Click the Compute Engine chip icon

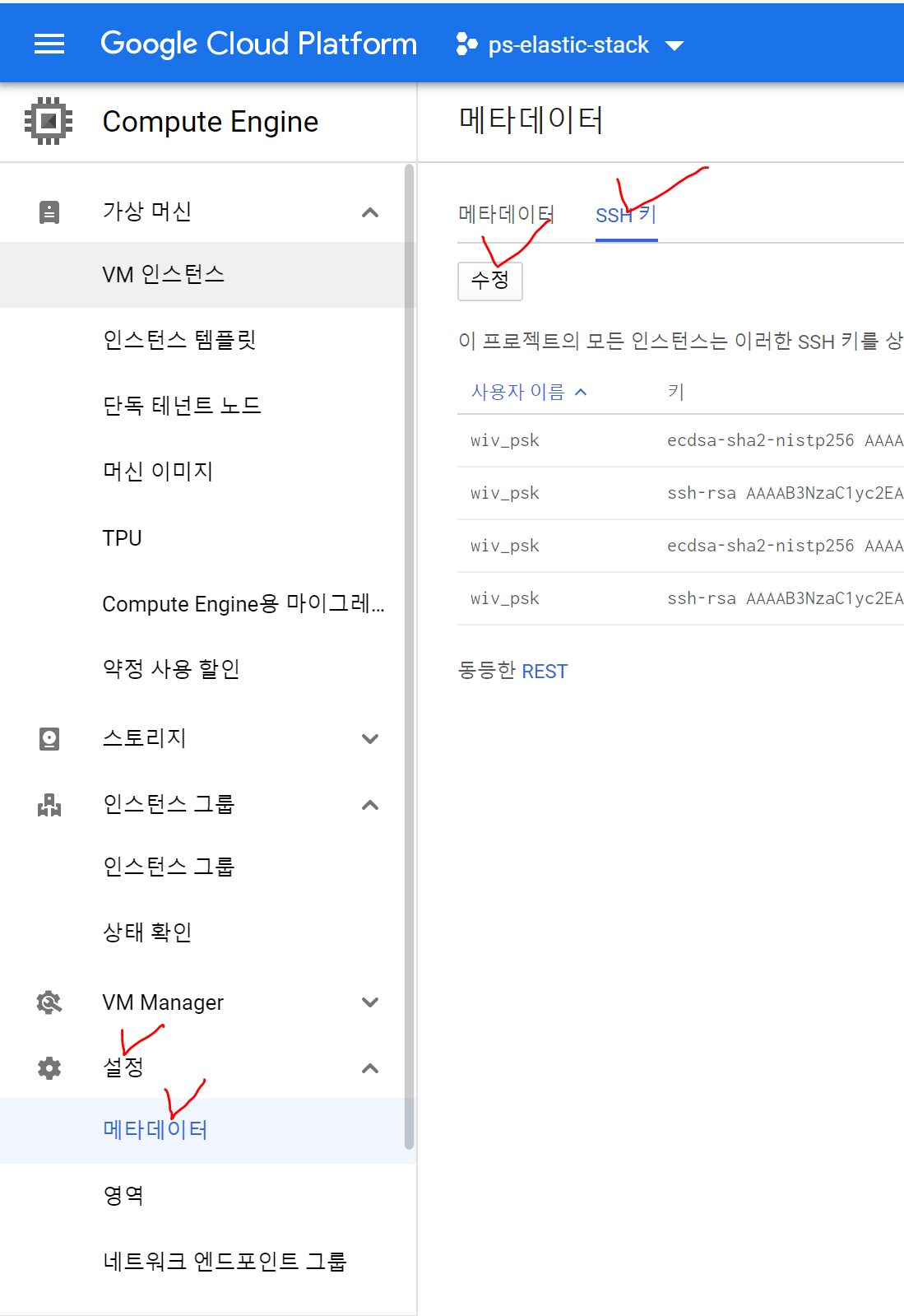click(x=49, y=121)
